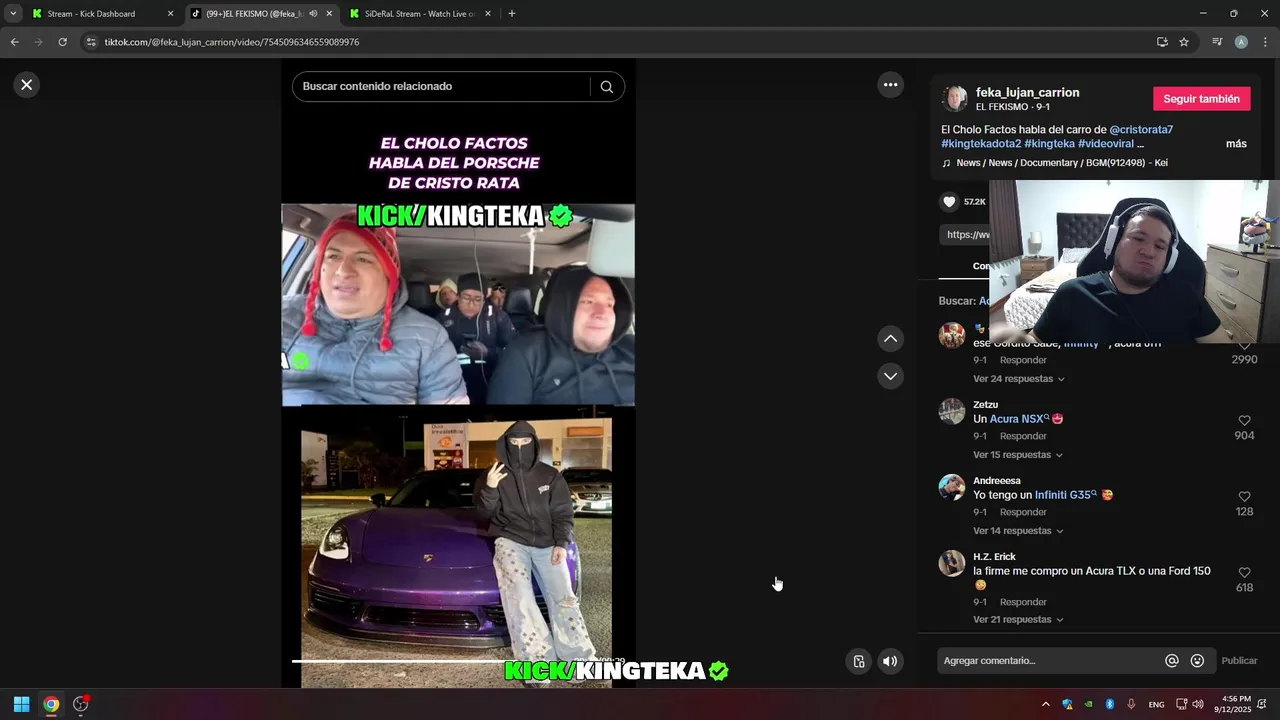Open the three-dot video options menu
The width and height of the screenshot is (1280, 720).
tap(890, 85)
